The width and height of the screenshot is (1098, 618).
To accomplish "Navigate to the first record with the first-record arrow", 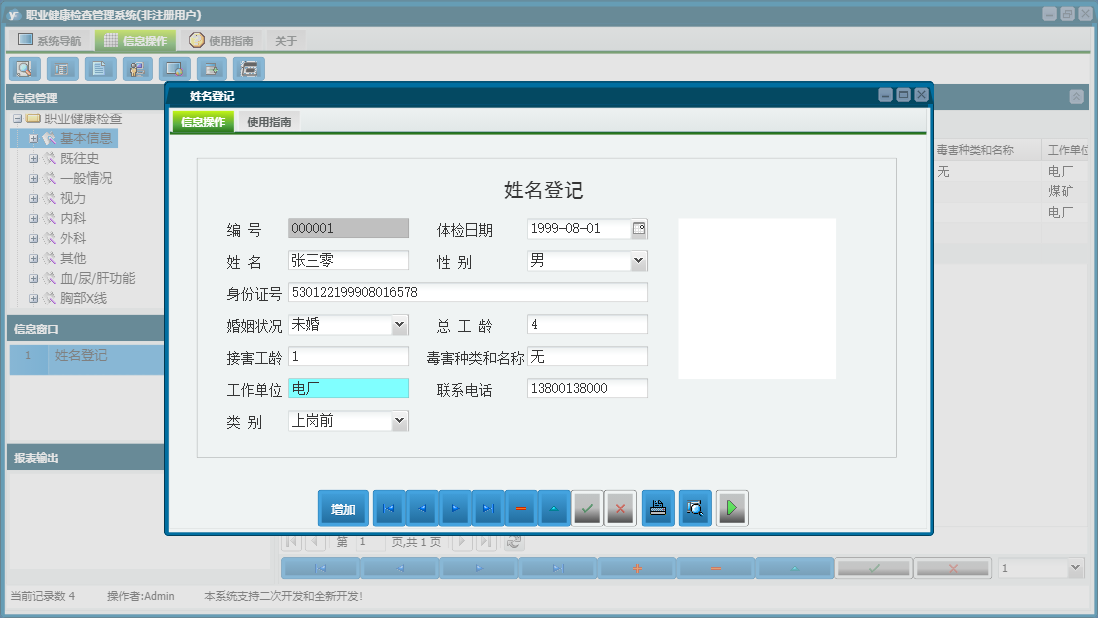I will point(388,508).
